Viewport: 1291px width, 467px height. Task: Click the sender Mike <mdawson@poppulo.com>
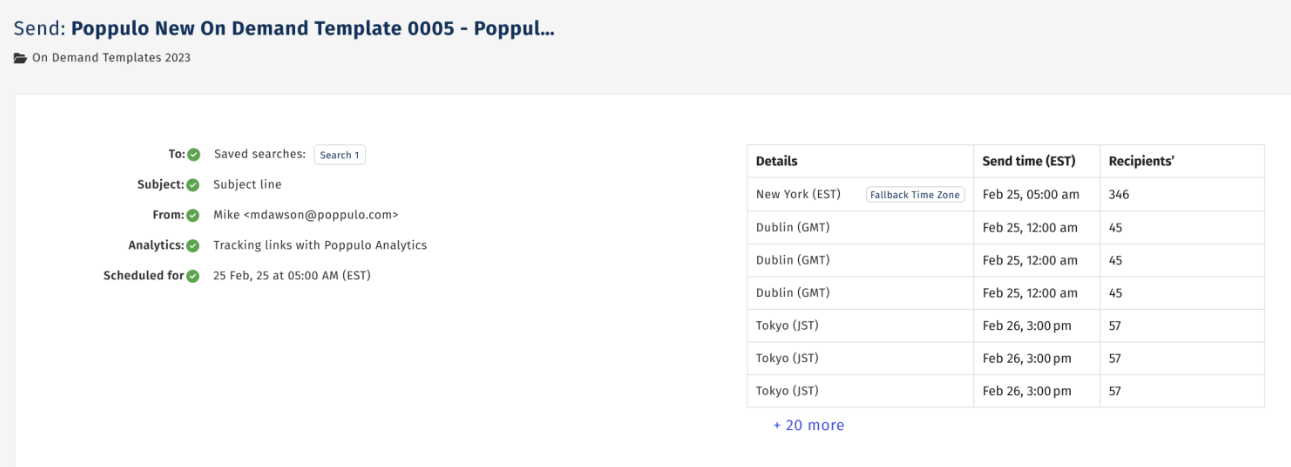click(306, 215)
